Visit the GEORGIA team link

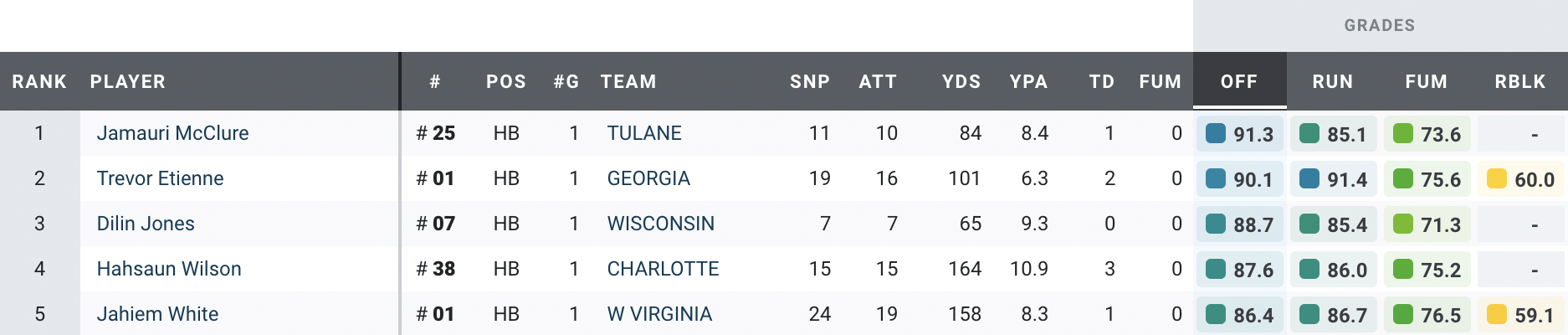pos(648,178)
